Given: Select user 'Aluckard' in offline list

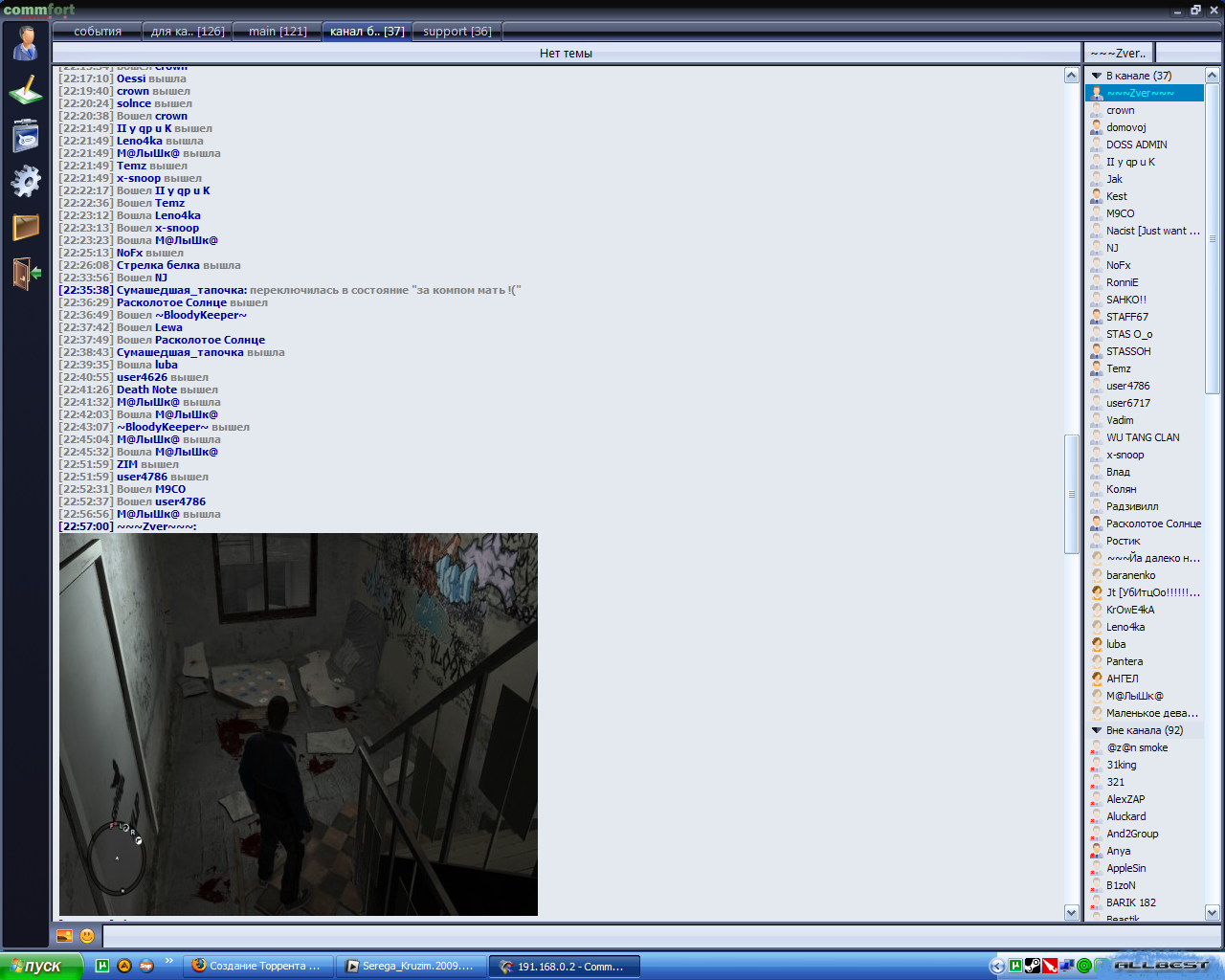Looking at the screenshot, I should tap(1125, 816).
